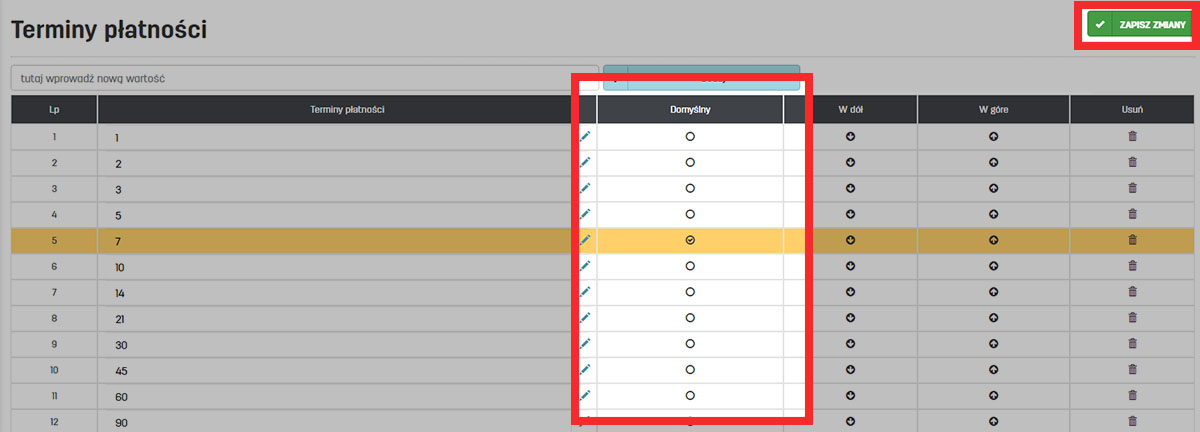
Task: Click the Lp column header
Action: (54, 109)
